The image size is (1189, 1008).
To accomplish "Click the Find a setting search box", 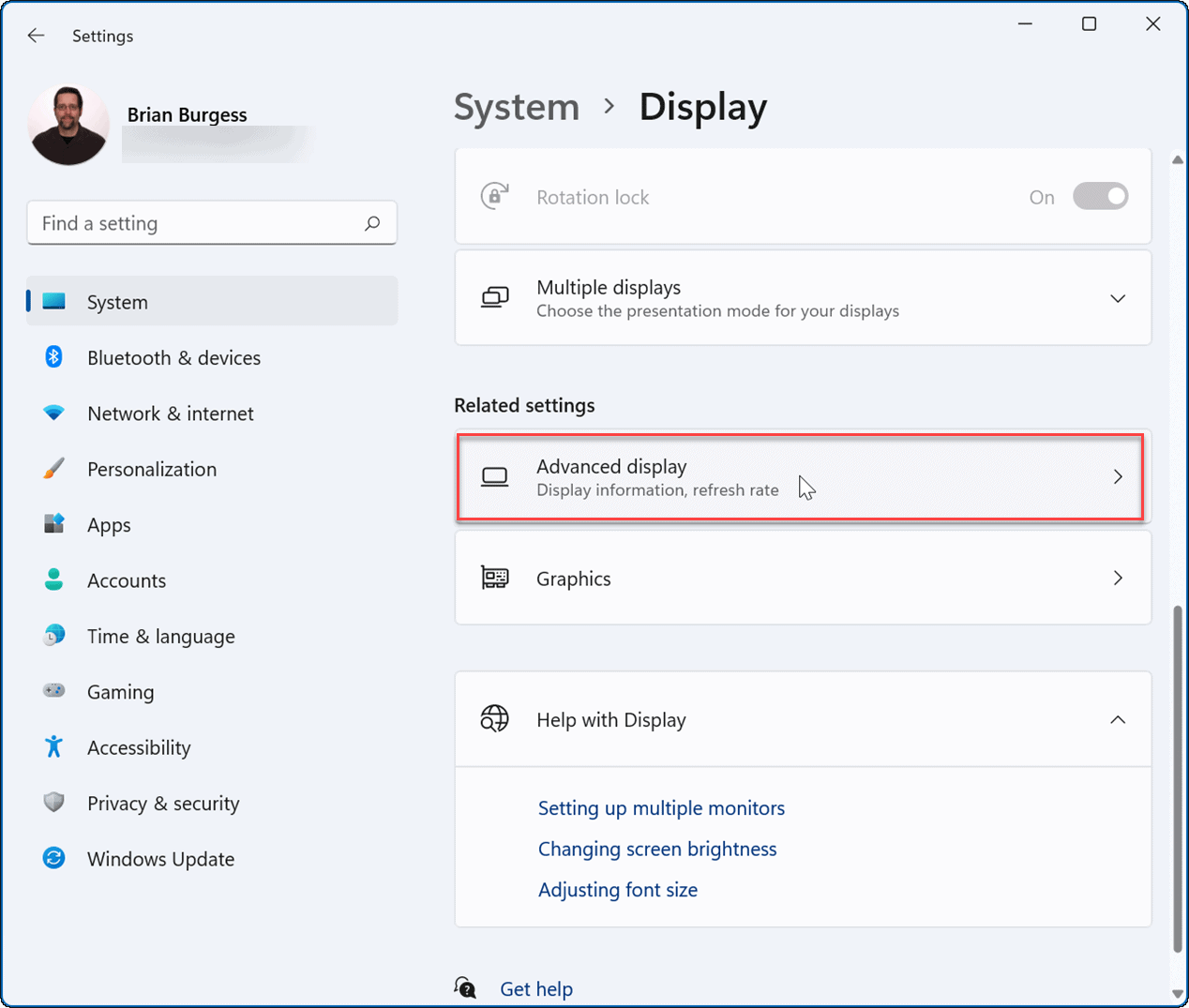I will [x=212, y=223].
